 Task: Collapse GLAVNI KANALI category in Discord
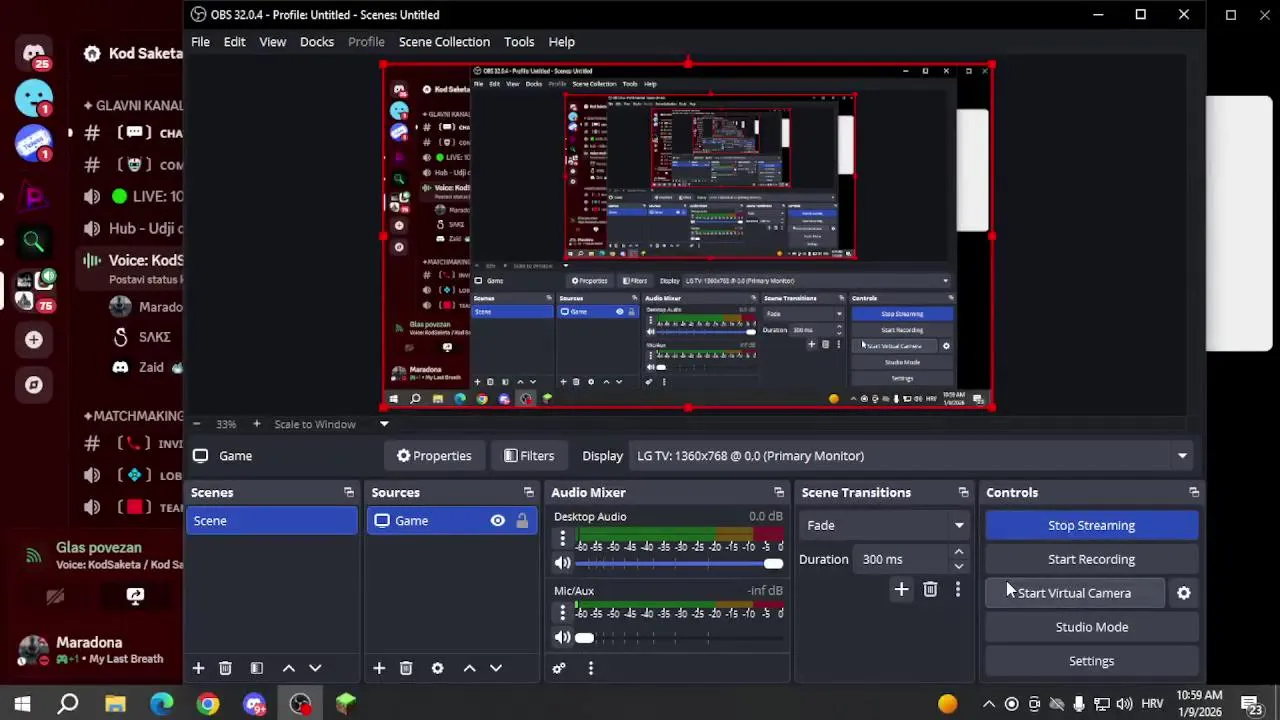click(133, 105)
